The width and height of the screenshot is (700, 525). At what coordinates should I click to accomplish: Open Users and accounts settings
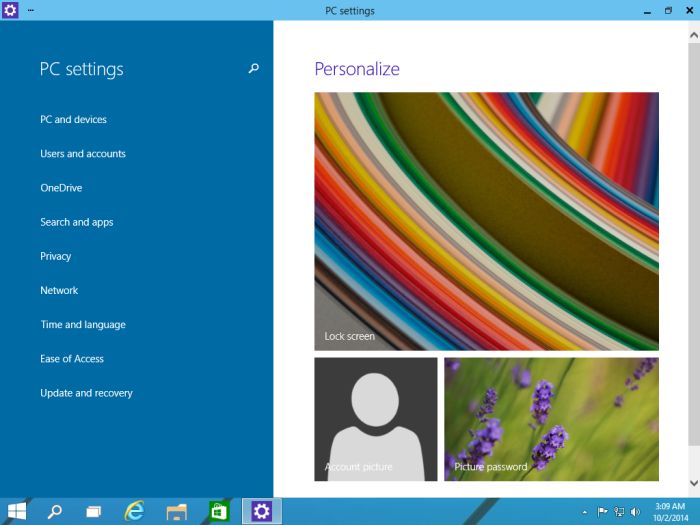pyautogui.click(x=83, y=154)
